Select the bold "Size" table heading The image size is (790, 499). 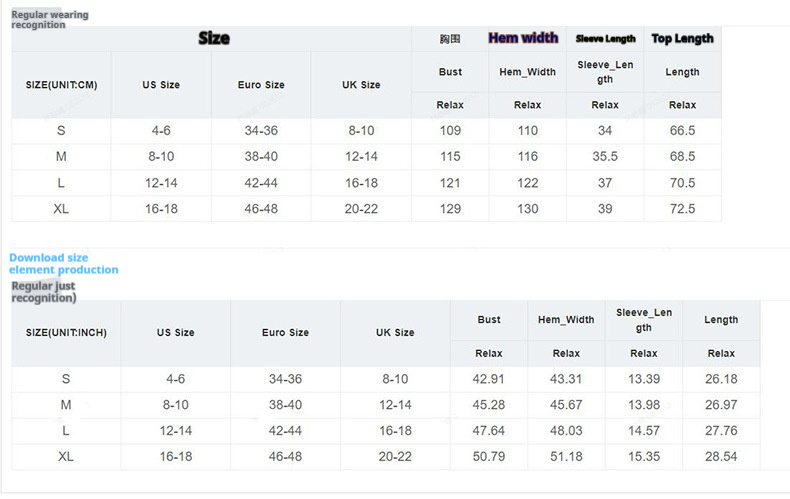(213, 39)
